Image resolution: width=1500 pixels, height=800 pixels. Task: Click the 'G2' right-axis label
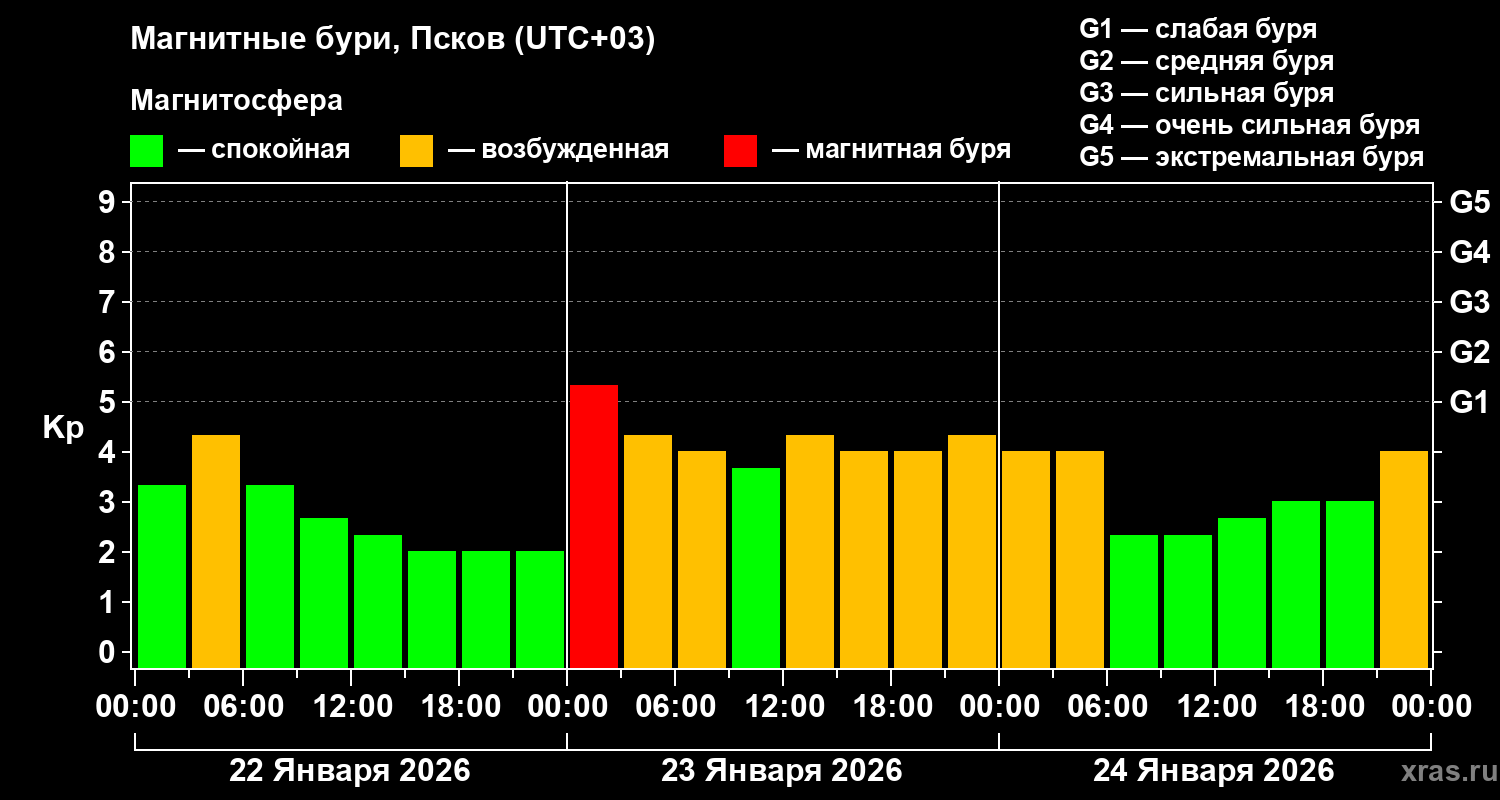[x=1469, y=352]
